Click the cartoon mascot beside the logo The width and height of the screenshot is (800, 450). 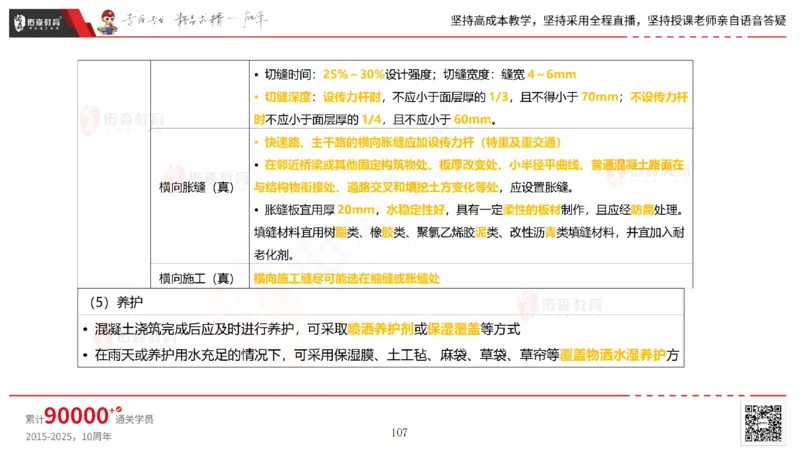coord(108,22)
